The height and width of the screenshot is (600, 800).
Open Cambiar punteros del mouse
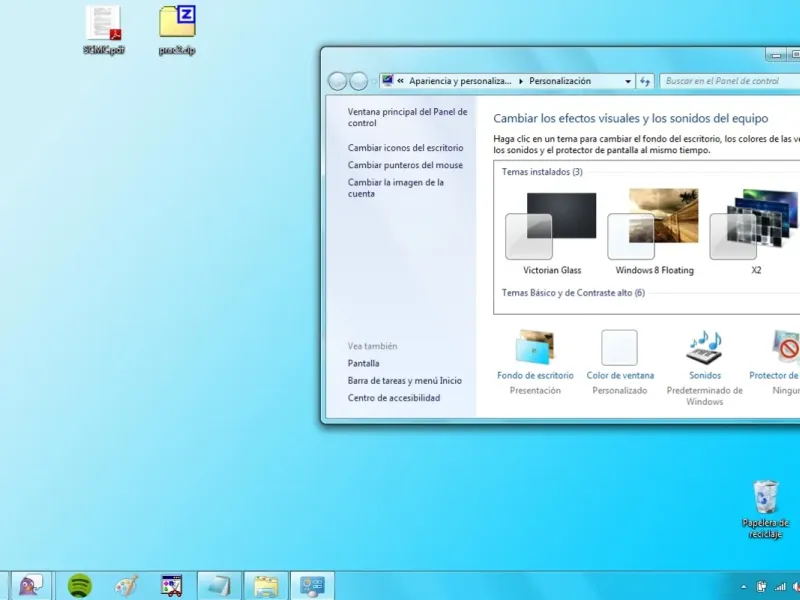point(405,165)
